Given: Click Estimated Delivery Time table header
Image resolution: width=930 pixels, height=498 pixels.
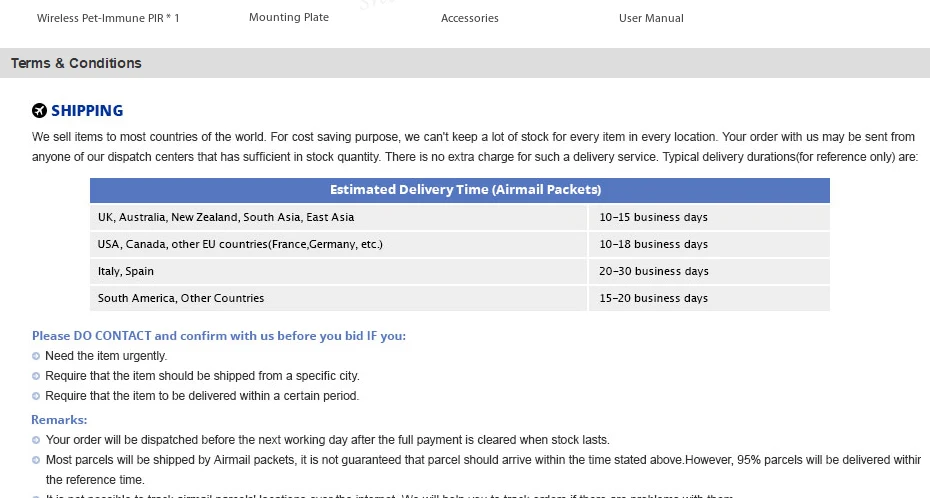Looking at the screenshot, I should (460, 190).
